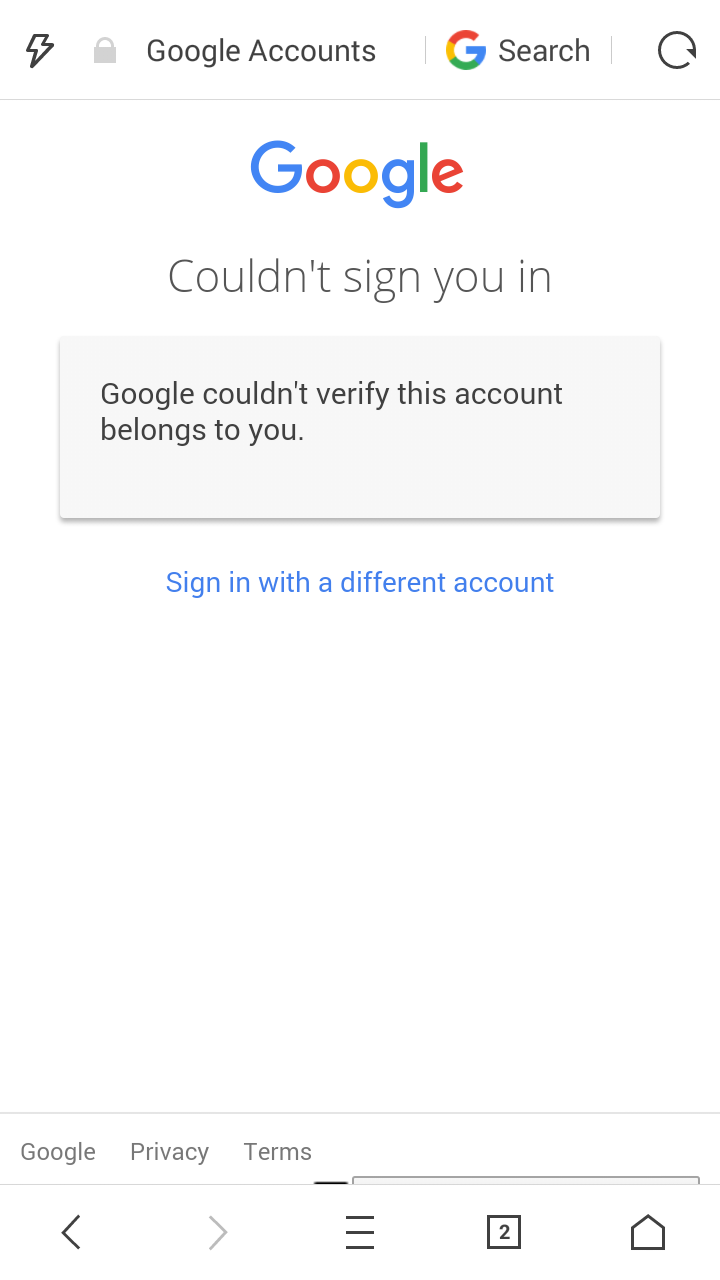The height and width of the screenshot is (1280, 720).
Task: Tap the Couldn't sign you in heading
Action: click(x=359, y=276)
